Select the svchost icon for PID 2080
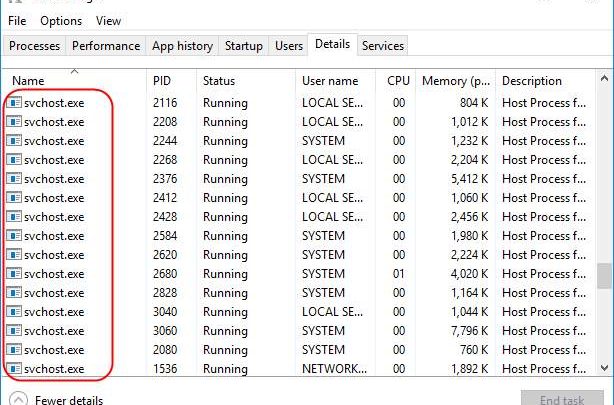This screenshot has width=614, height=405. tap(14, 349)
